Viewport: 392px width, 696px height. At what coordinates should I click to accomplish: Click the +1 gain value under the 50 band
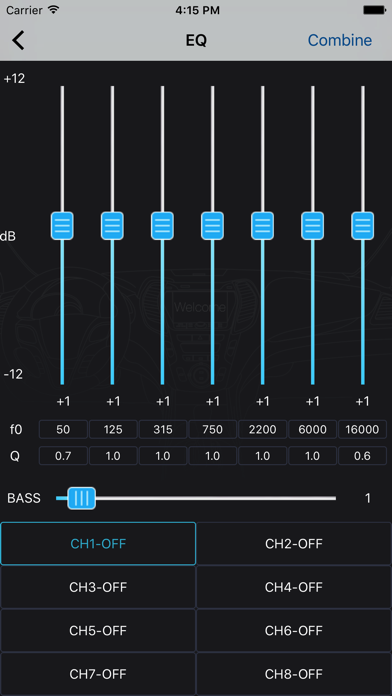point(63,401)
